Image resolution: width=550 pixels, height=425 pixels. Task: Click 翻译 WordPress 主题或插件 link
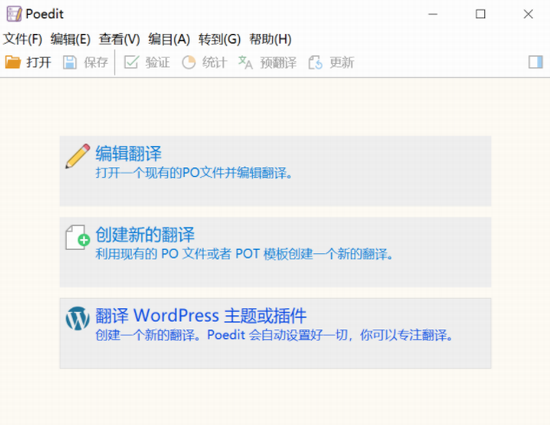click(x=201, y=315)
